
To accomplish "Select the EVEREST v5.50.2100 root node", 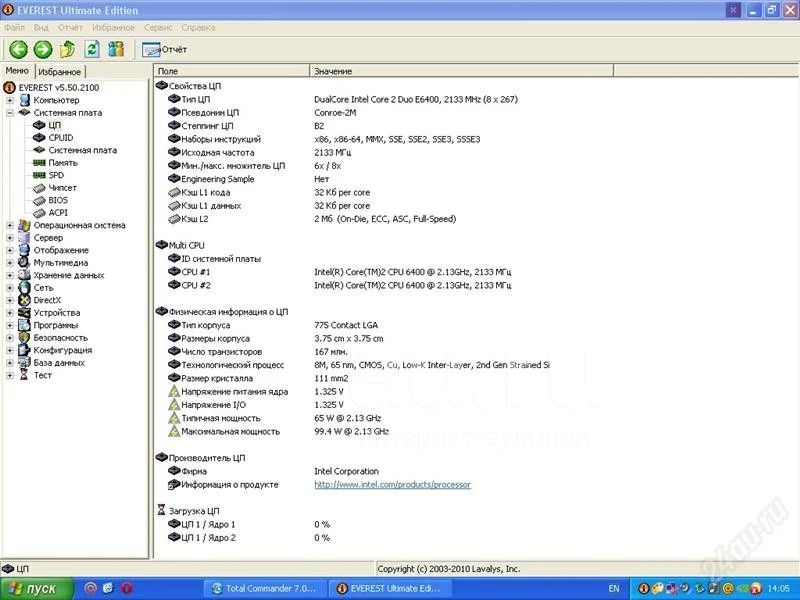I will 59,88.
